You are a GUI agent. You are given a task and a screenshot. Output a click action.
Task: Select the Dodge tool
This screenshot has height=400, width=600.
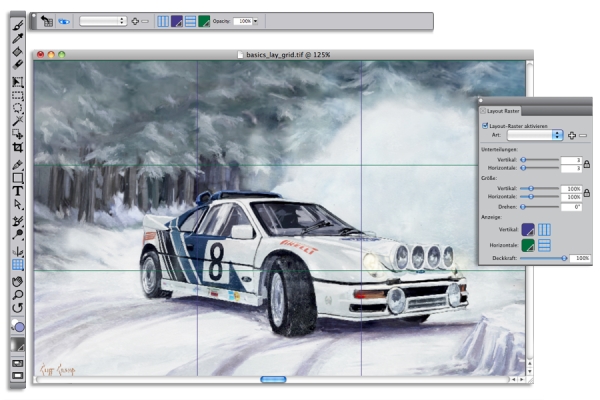click(18, 234)
